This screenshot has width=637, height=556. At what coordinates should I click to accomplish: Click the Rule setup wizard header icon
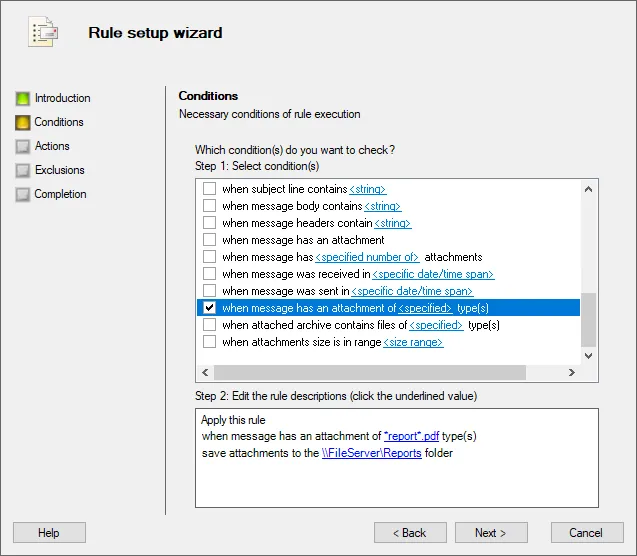42,34
